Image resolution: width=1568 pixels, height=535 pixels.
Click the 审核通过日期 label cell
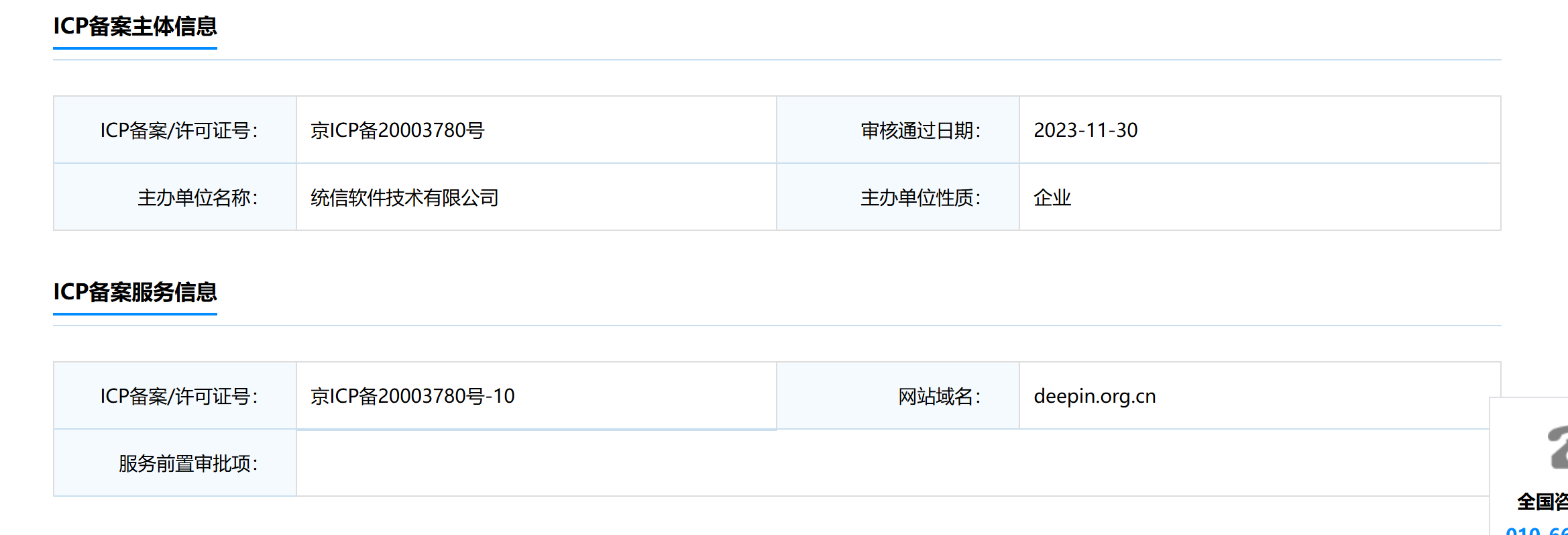[898, 130]
